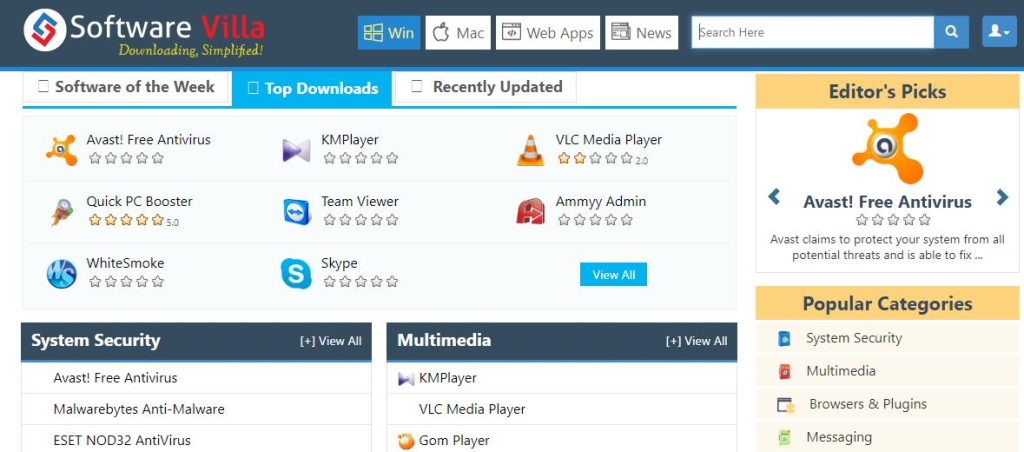This screenshot has width=1024, height=452.
Task: Open Browsers & Plugins in Popular Categories
Action: pos(867,404)
